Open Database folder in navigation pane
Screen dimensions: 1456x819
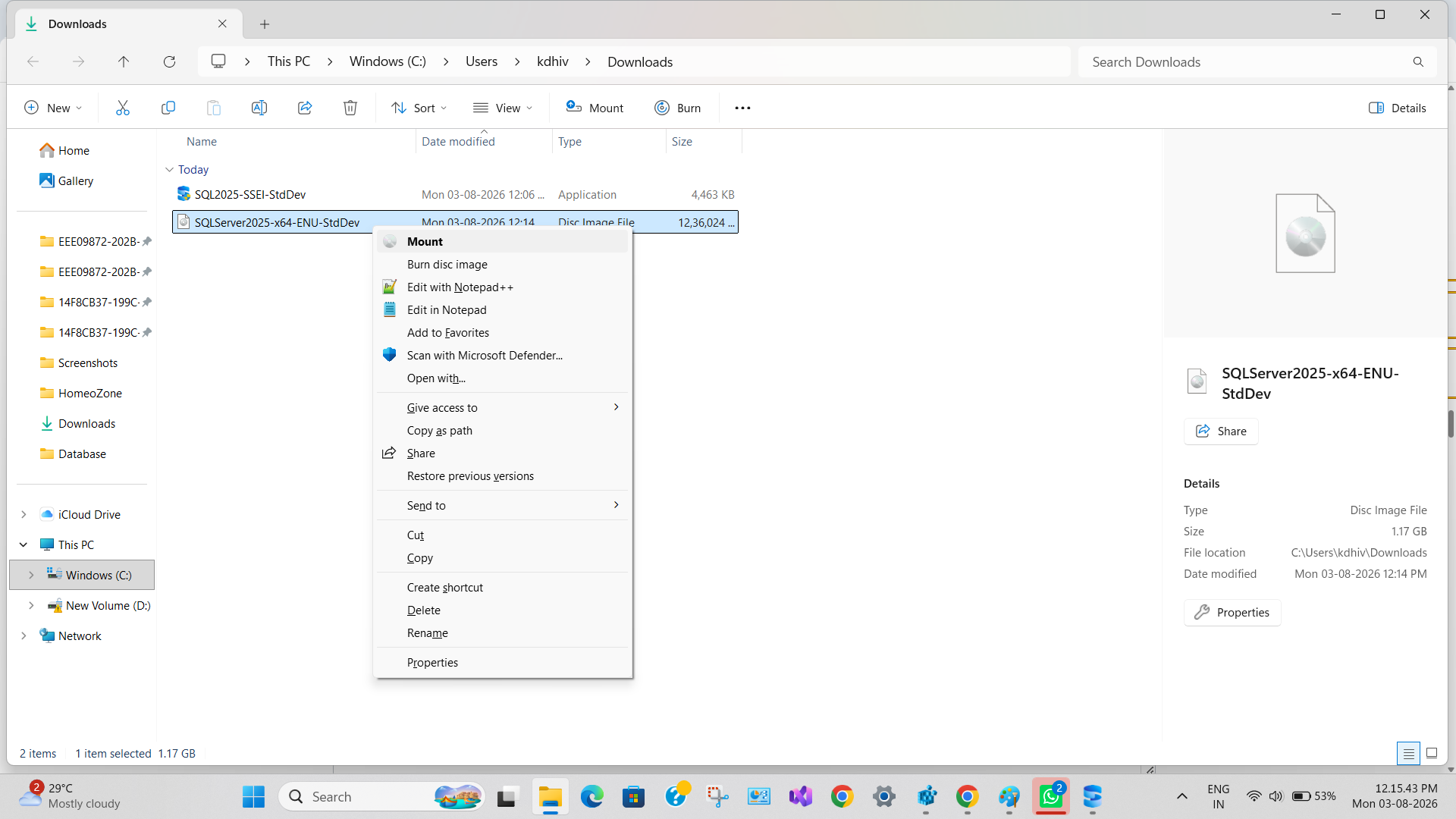point(82,453)
